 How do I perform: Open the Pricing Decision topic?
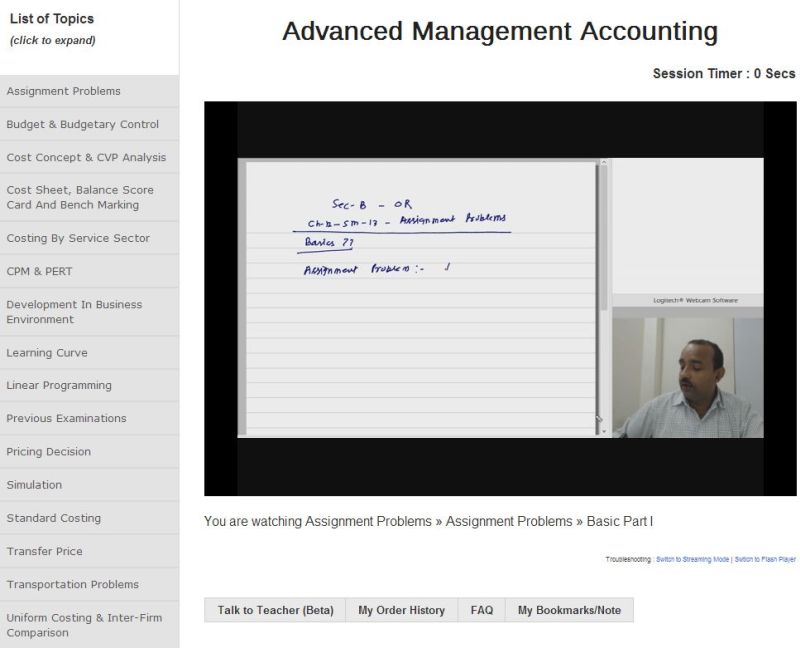(x=48, y=451)
